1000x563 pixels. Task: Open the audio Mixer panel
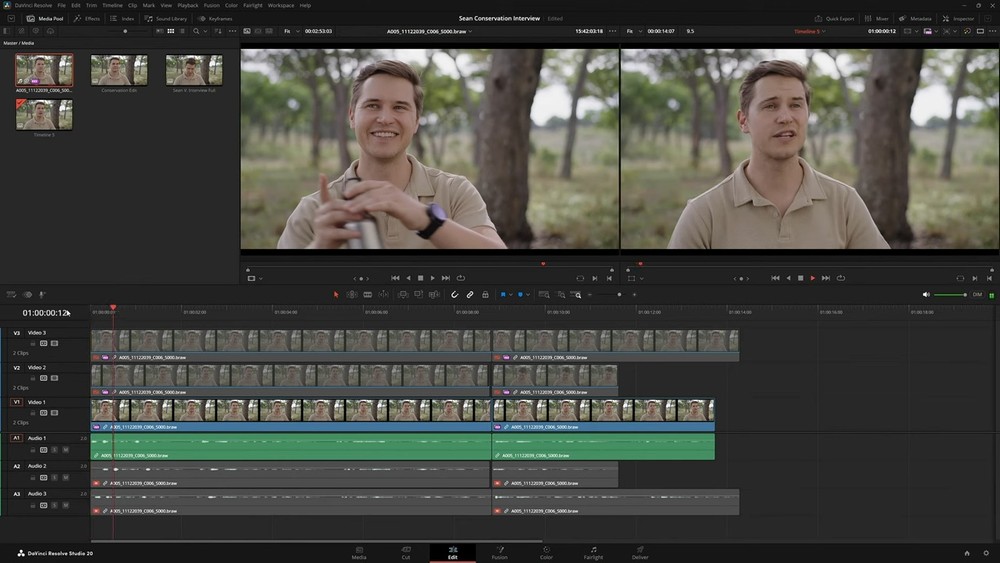click(x=877, y=18)
